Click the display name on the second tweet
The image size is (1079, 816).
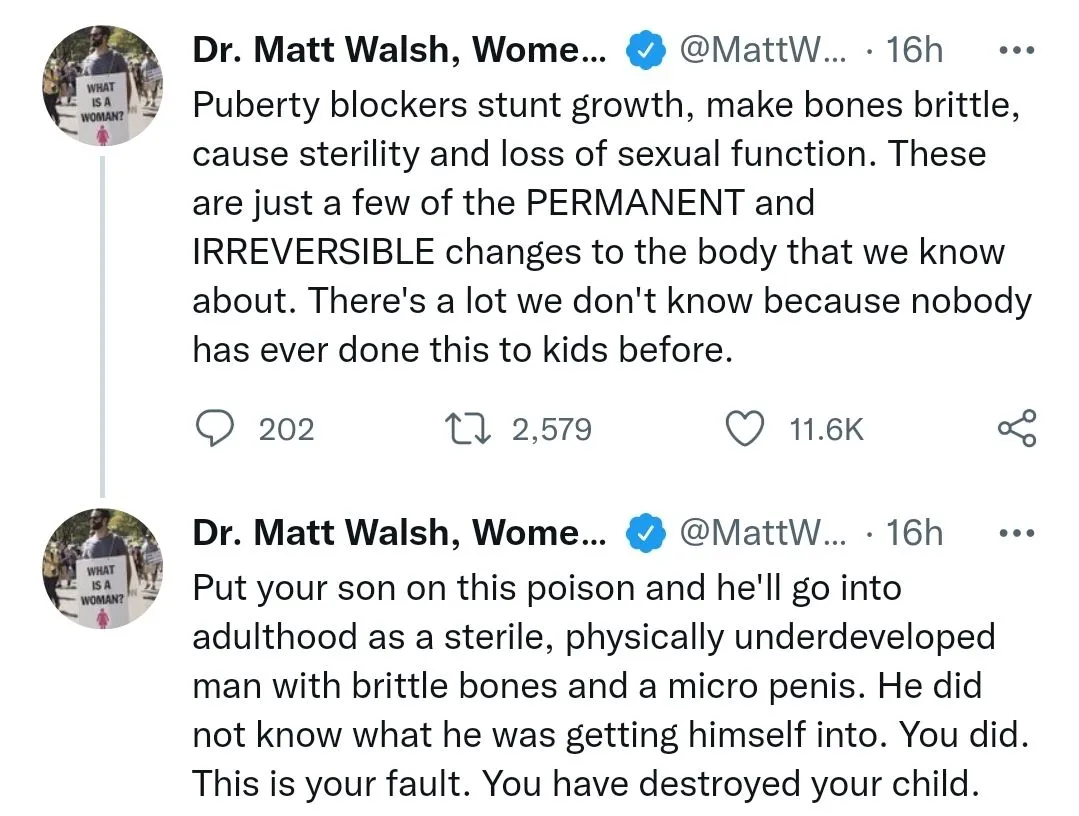click(x=399, y=534)
